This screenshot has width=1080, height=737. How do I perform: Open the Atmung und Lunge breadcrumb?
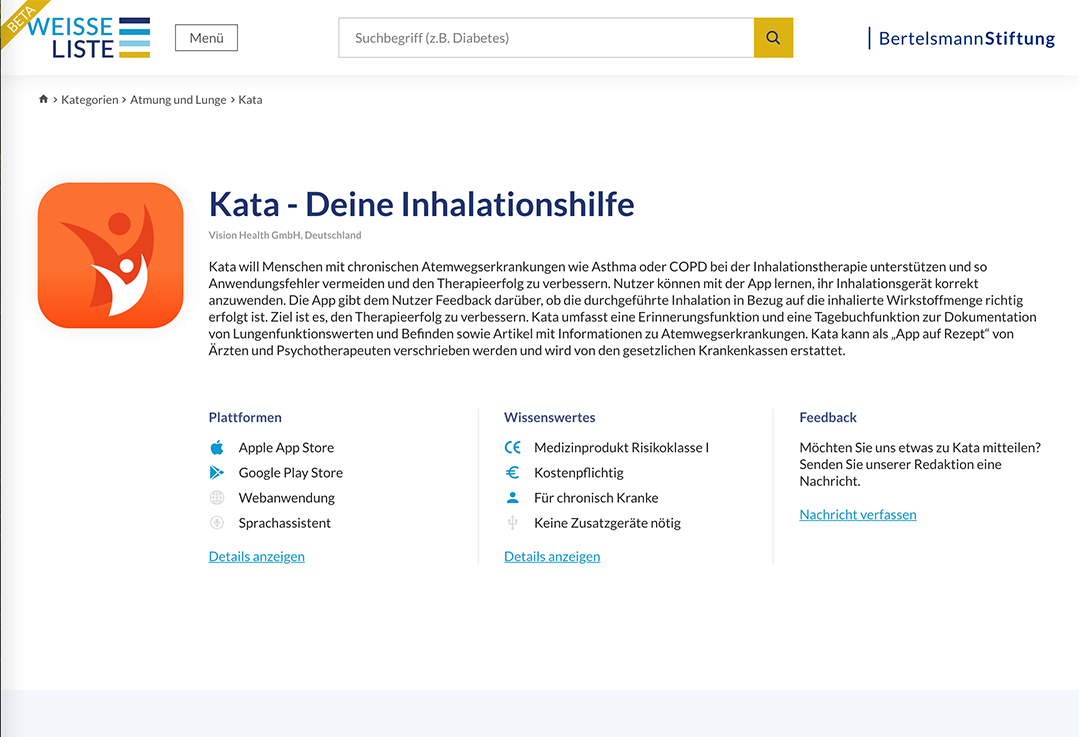point(178,100)
